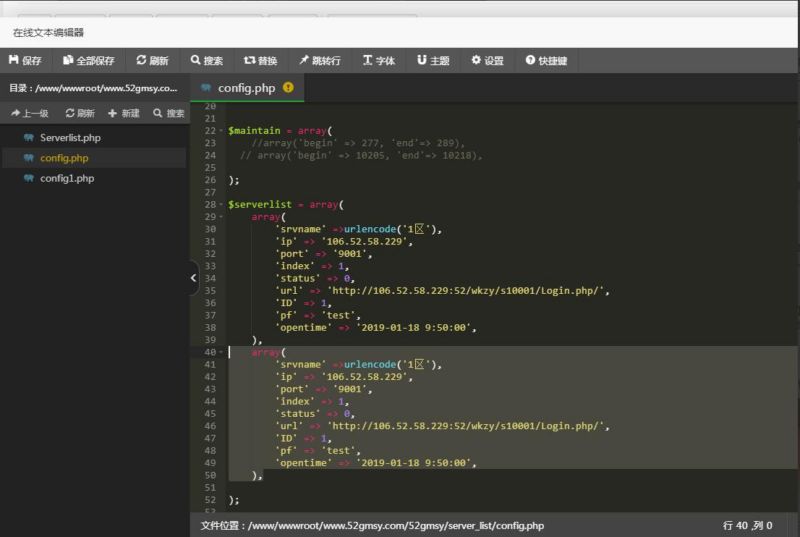Click the file location path in status bar
This screenshot has width=800, height=537.
[x=372, y=526]
